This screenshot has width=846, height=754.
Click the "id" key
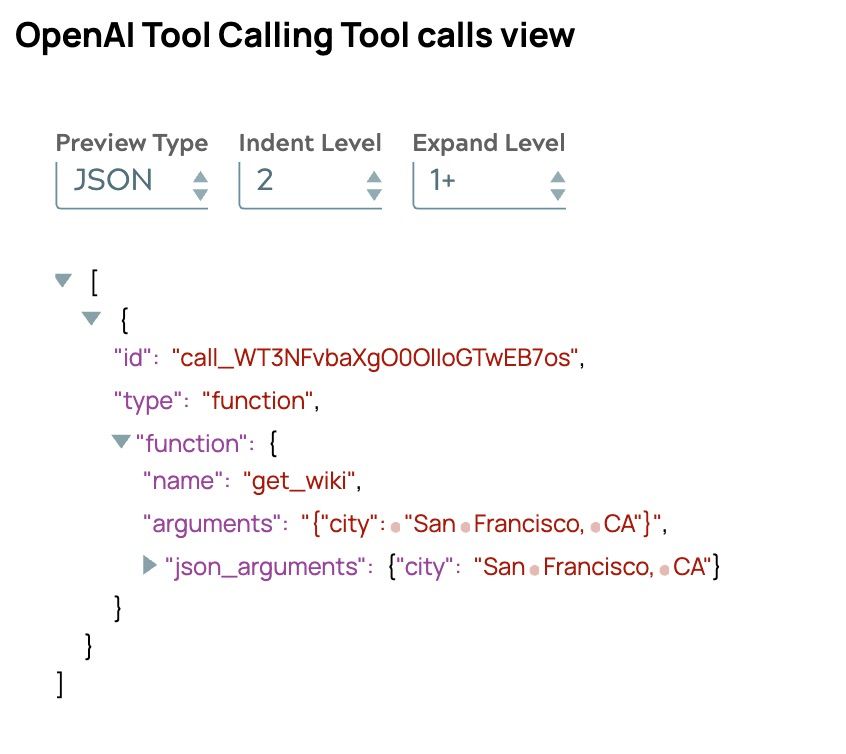click(134, 358)
